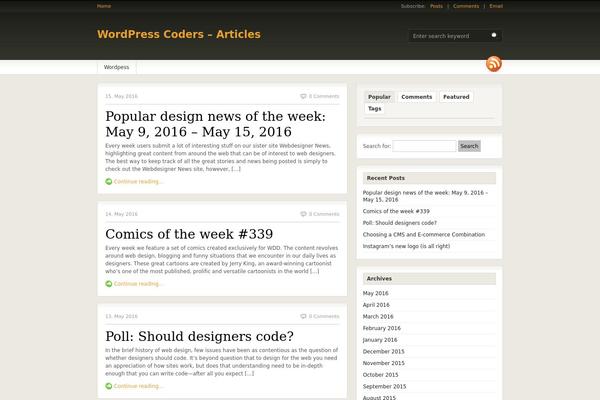
Task: Click the search submit icon in header
Action: coord(494,35)
